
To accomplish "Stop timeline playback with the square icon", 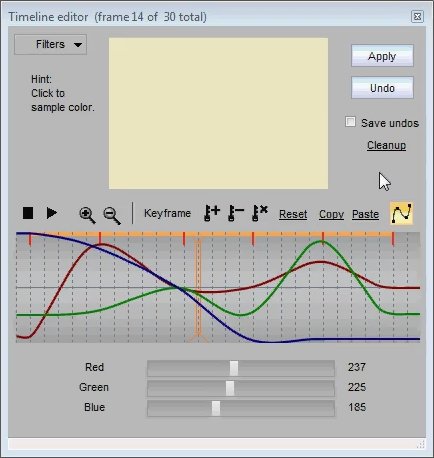I will (28, 213).
